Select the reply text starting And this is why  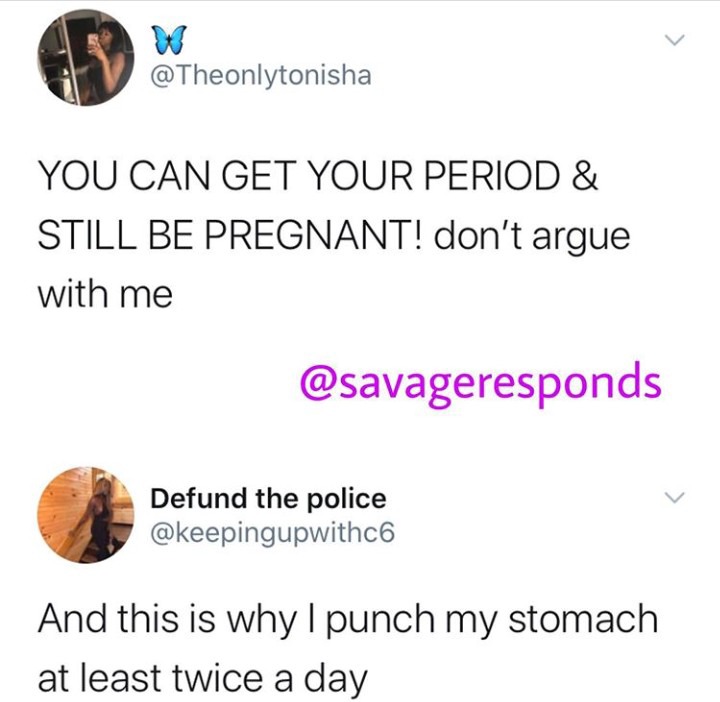pos(348,648)
